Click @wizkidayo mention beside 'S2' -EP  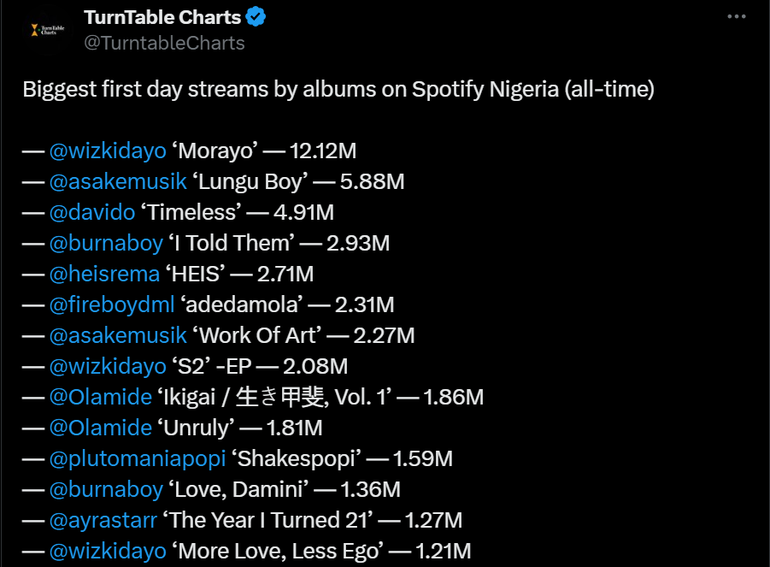coord(108,366)
